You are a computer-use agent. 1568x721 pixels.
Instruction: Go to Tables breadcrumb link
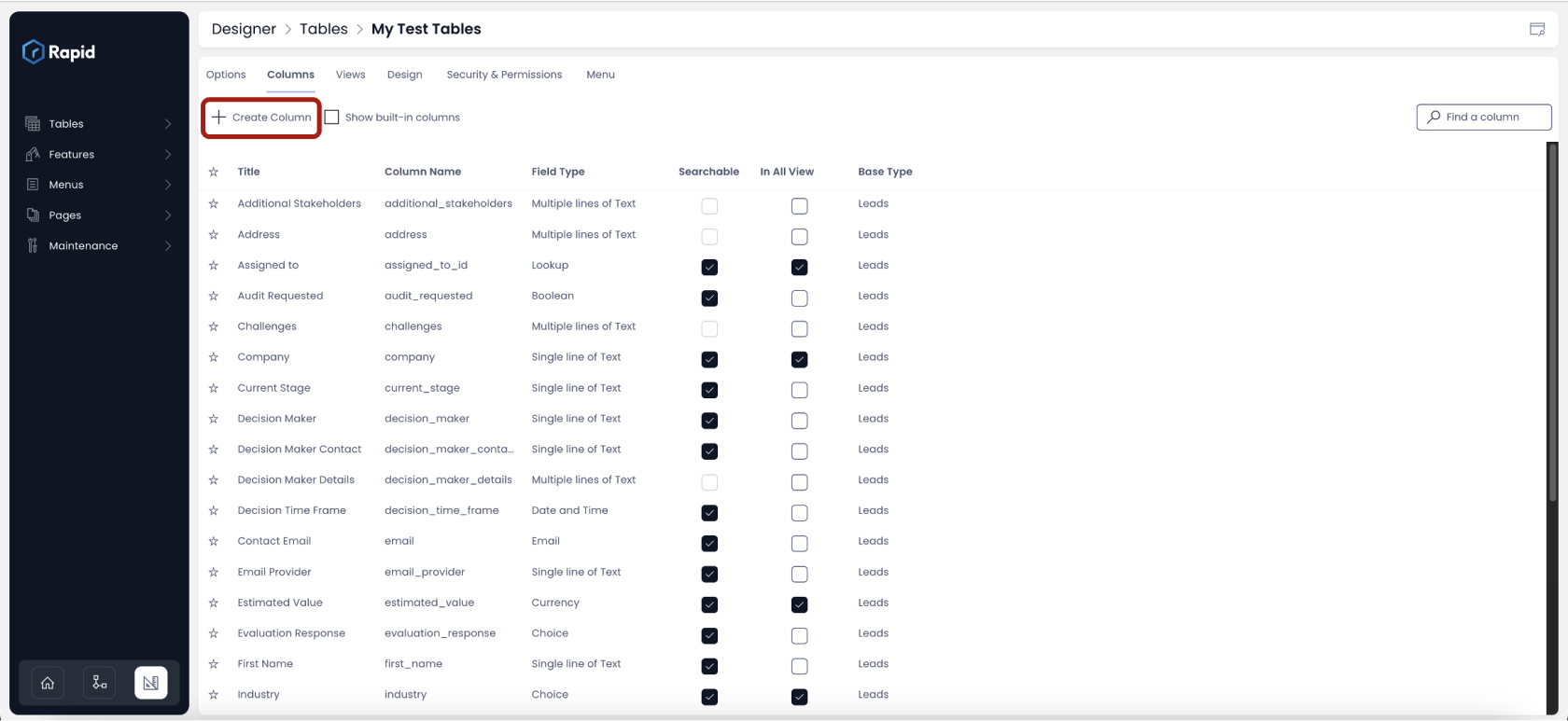pos(324,29)
